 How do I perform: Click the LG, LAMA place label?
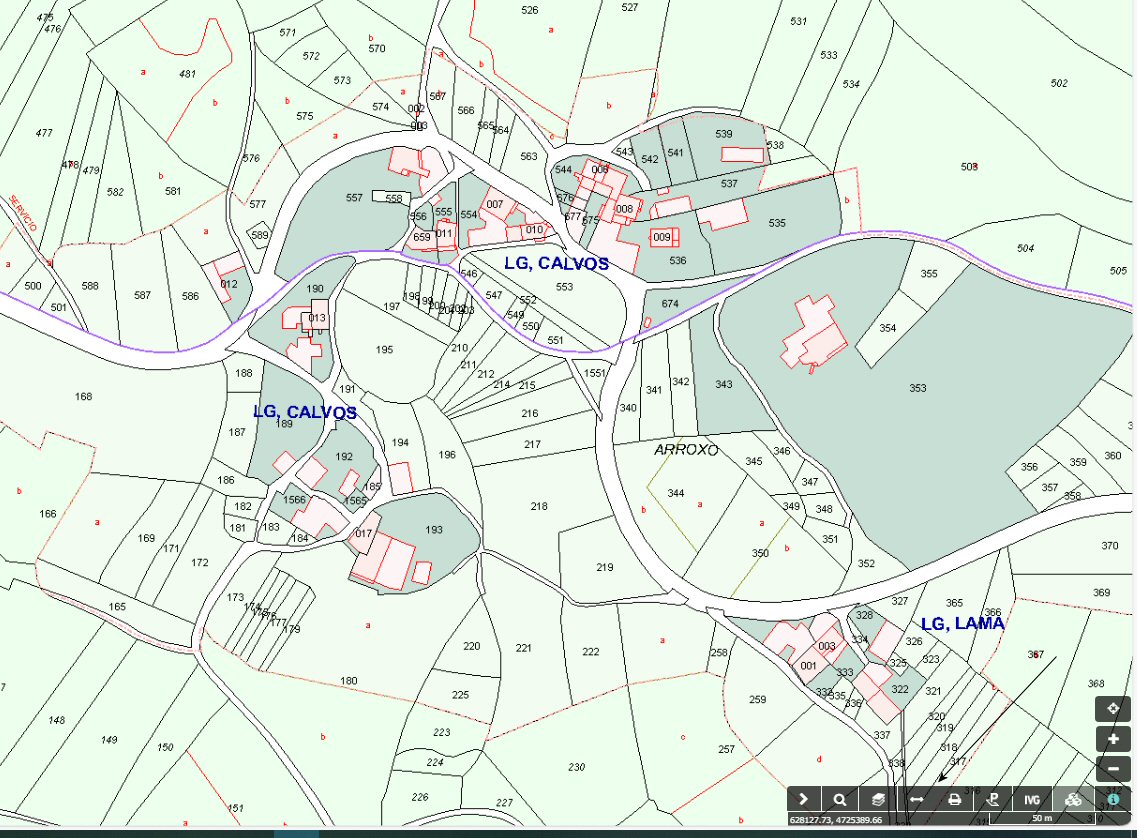point(962,623)
